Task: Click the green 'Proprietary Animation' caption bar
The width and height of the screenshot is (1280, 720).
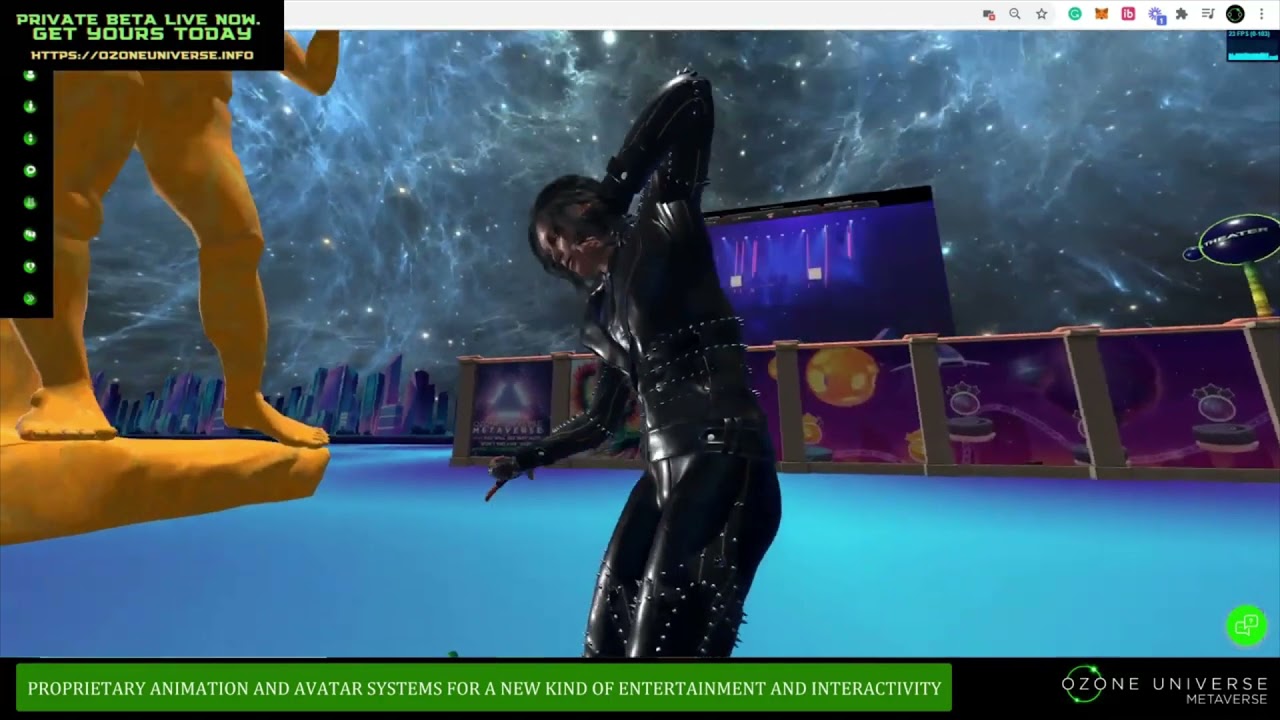Action: pos(484,688)
